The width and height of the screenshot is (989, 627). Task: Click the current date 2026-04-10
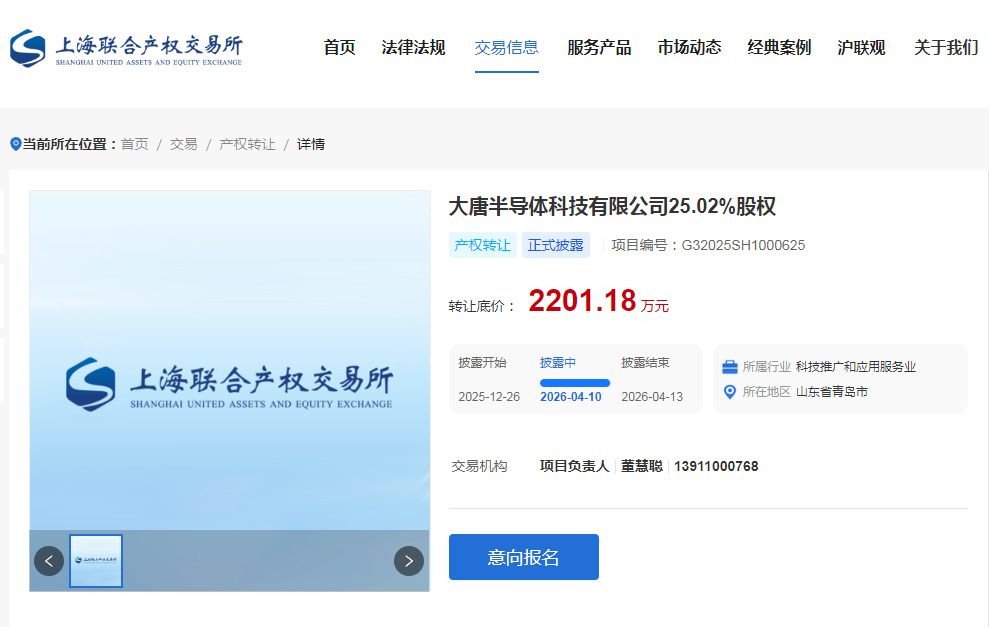pyautogui.click(x=571, y=397)
